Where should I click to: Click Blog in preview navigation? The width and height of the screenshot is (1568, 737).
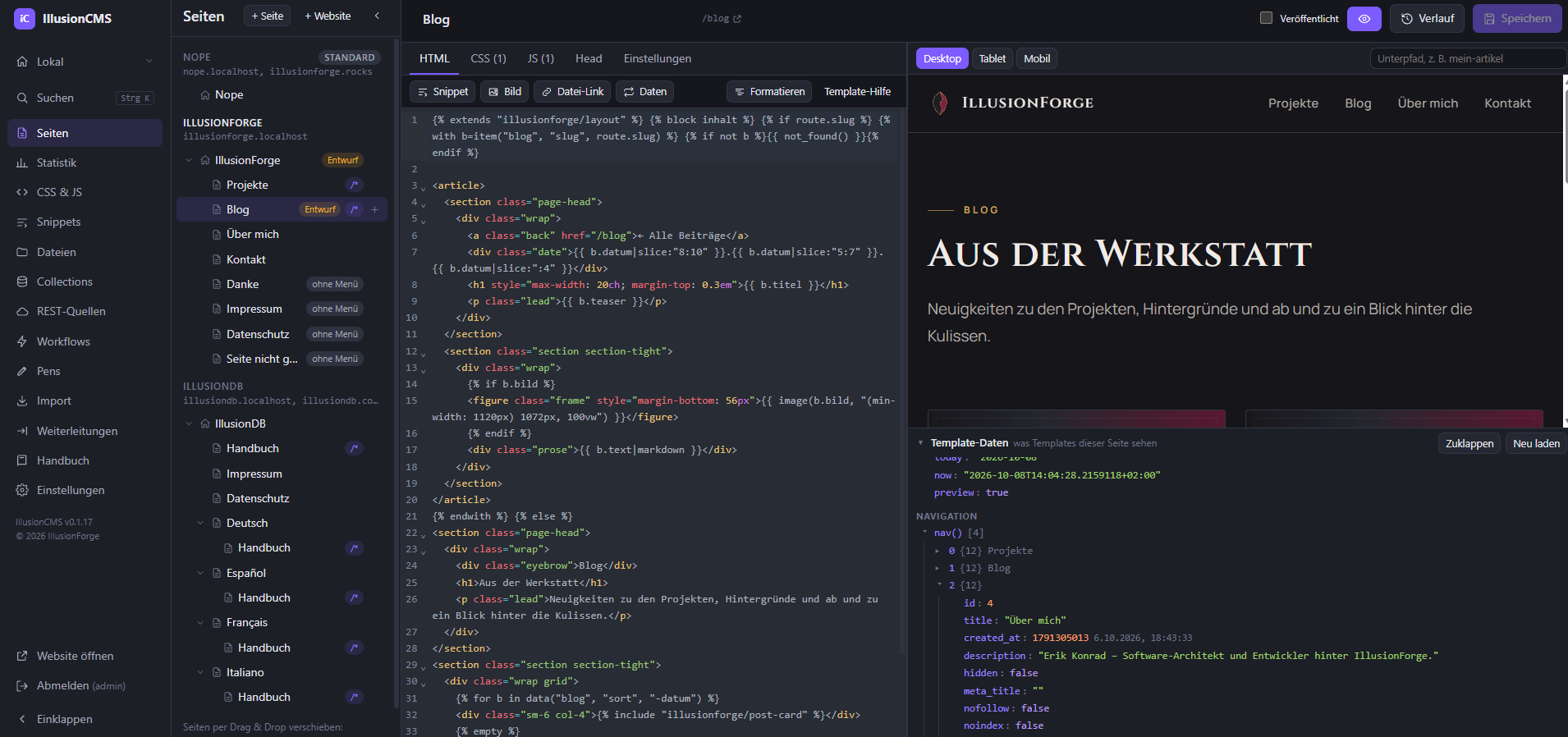pos(1358,103)
